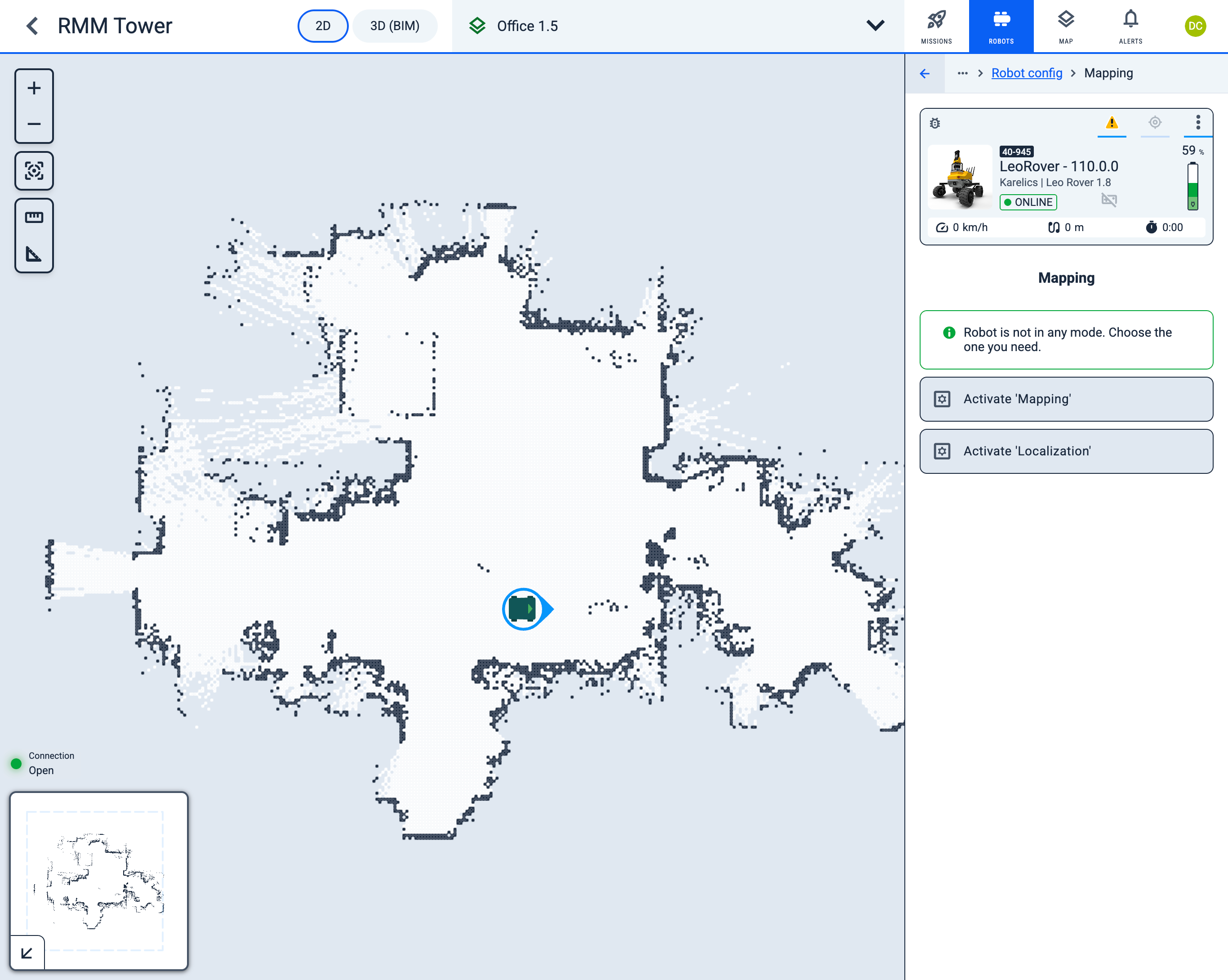Click the back arrow in the breadcrumb
This screenshot has height=980, width=1228.
pyautogui.click(x=925, y=74)
